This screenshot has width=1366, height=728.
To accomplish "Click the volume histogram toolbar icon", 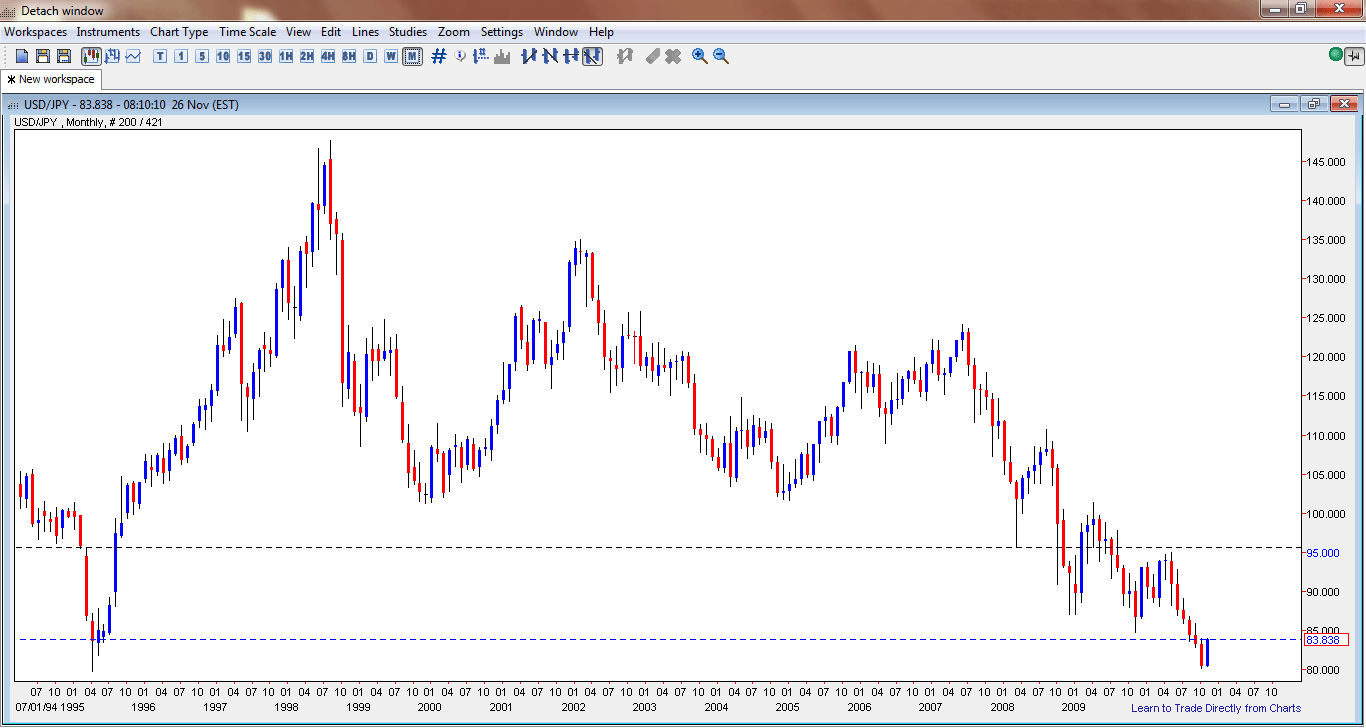I will 502,56.
